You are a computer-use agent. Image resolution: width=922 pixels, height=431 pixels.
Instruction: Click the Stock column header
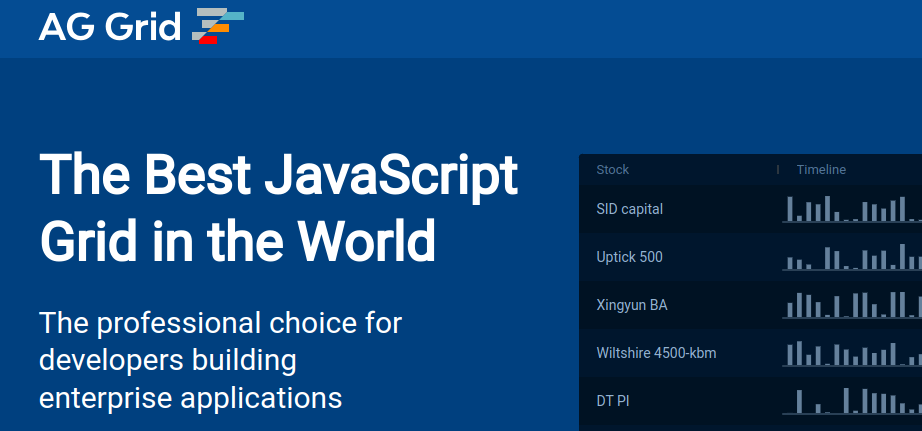pyautogui.click(x=613, y=169)
